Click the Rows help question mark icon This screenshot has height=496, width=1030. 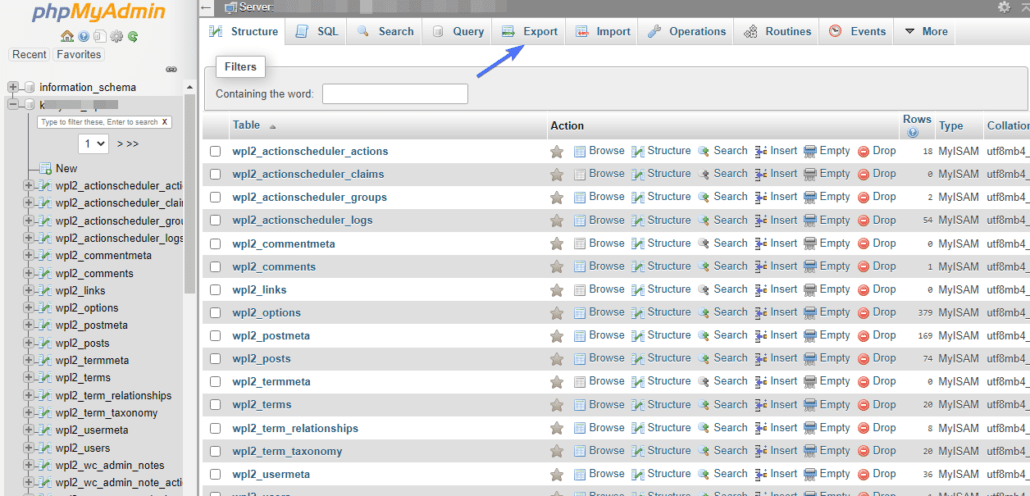912,133
